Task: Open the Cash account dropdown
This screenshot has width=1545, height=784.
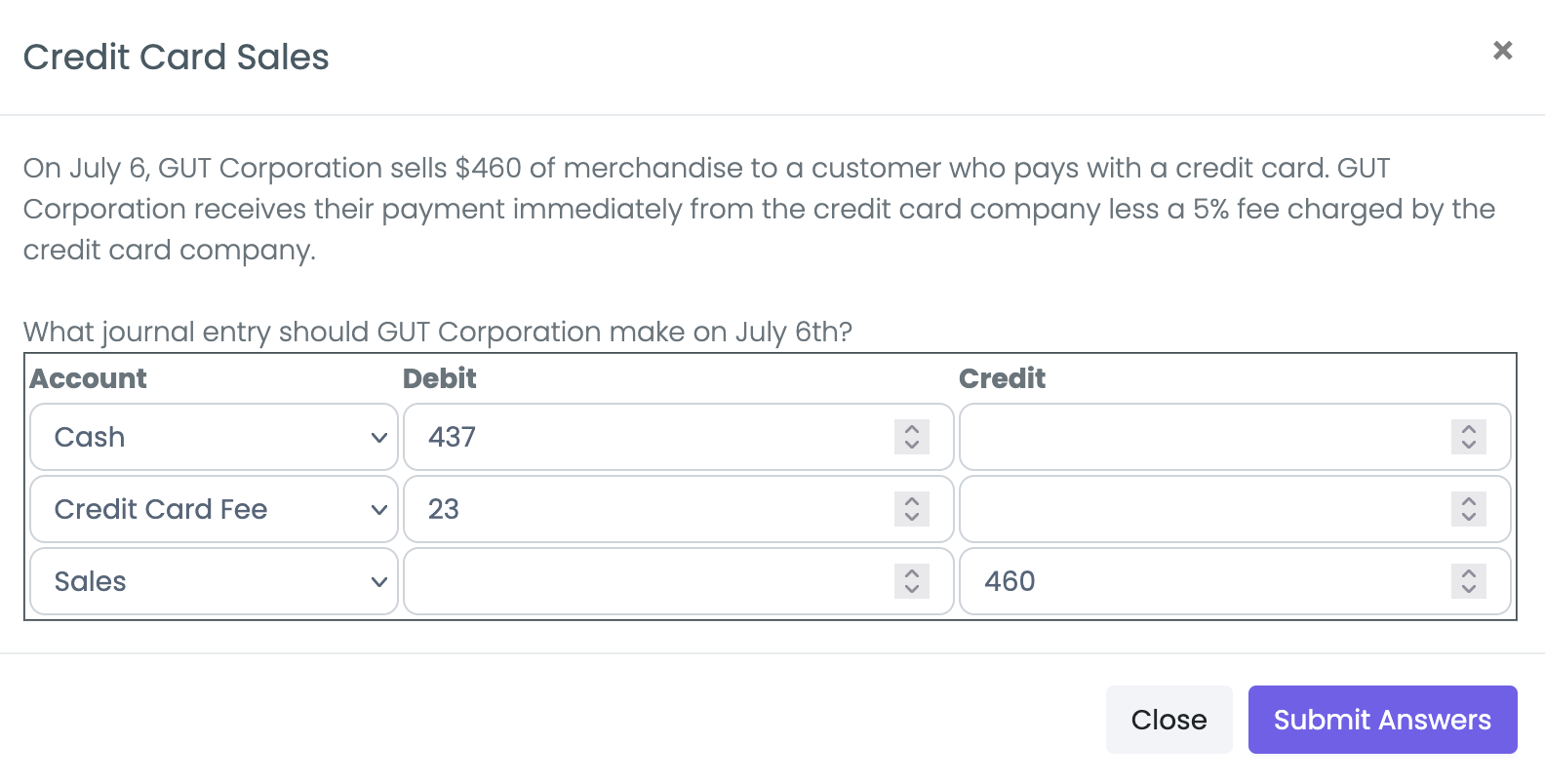Action: 214,437
